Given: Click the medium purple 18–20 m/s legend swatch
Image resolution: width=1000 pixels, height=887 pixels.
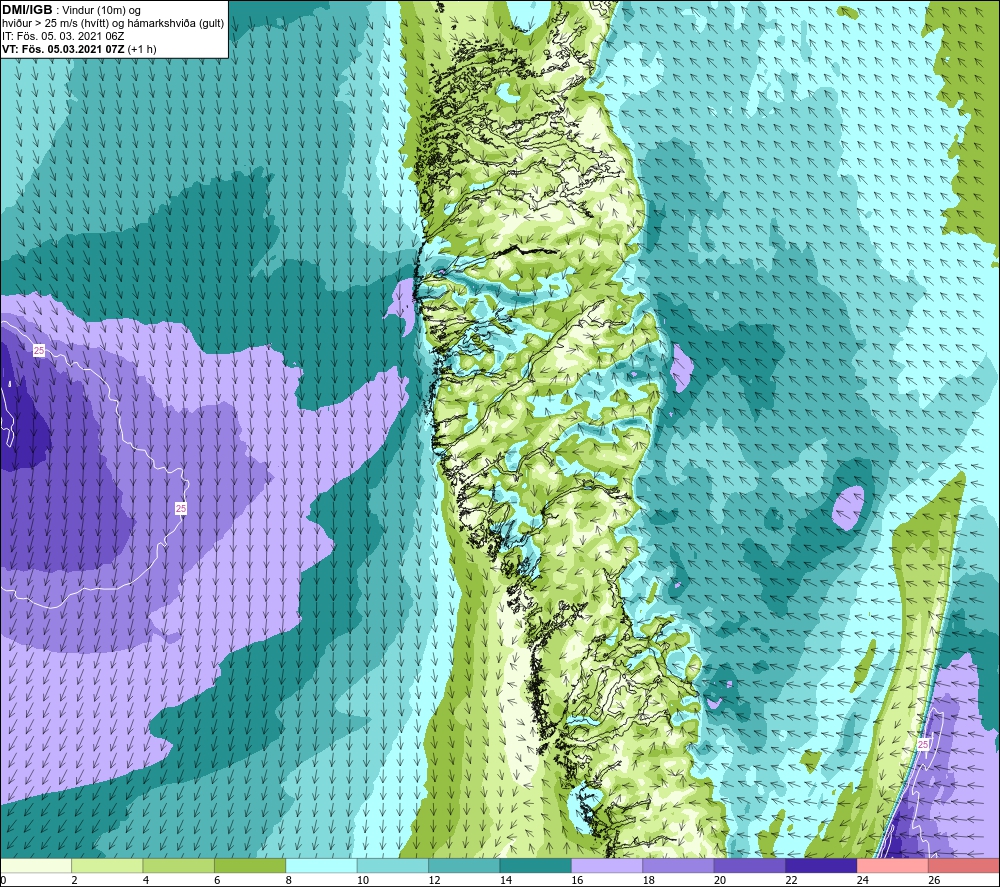Looking at the screenshot, I should point(679,865).
